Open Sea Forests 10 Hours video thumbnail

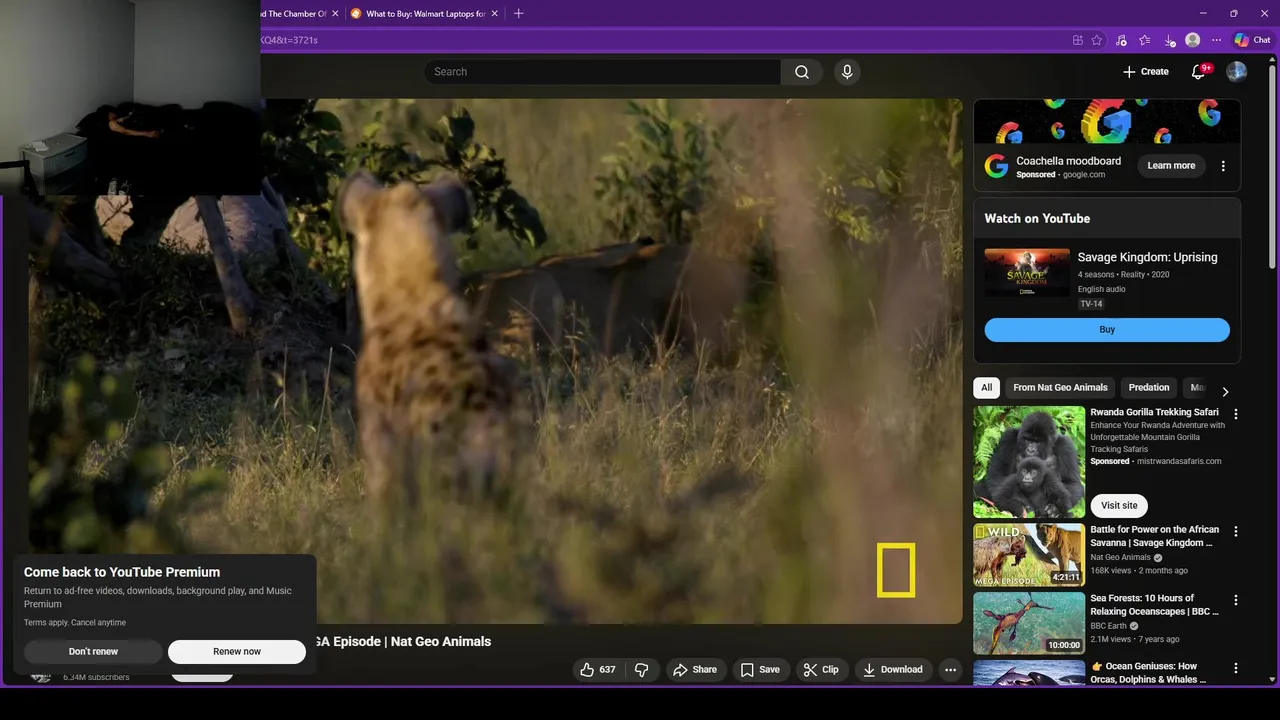(1029, 623)
